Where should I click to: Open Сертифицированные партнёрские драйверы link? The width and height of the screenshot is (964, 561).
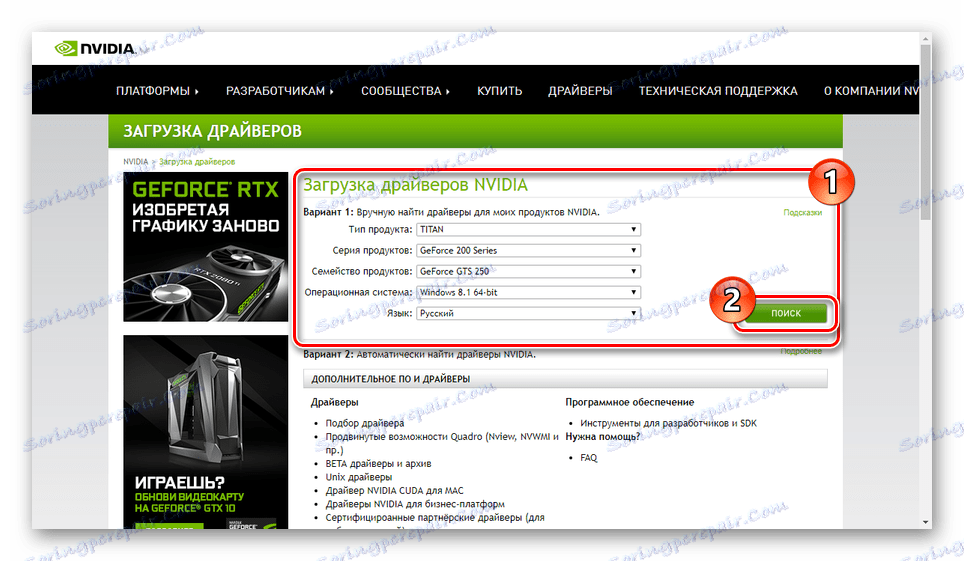click(435, 518)
